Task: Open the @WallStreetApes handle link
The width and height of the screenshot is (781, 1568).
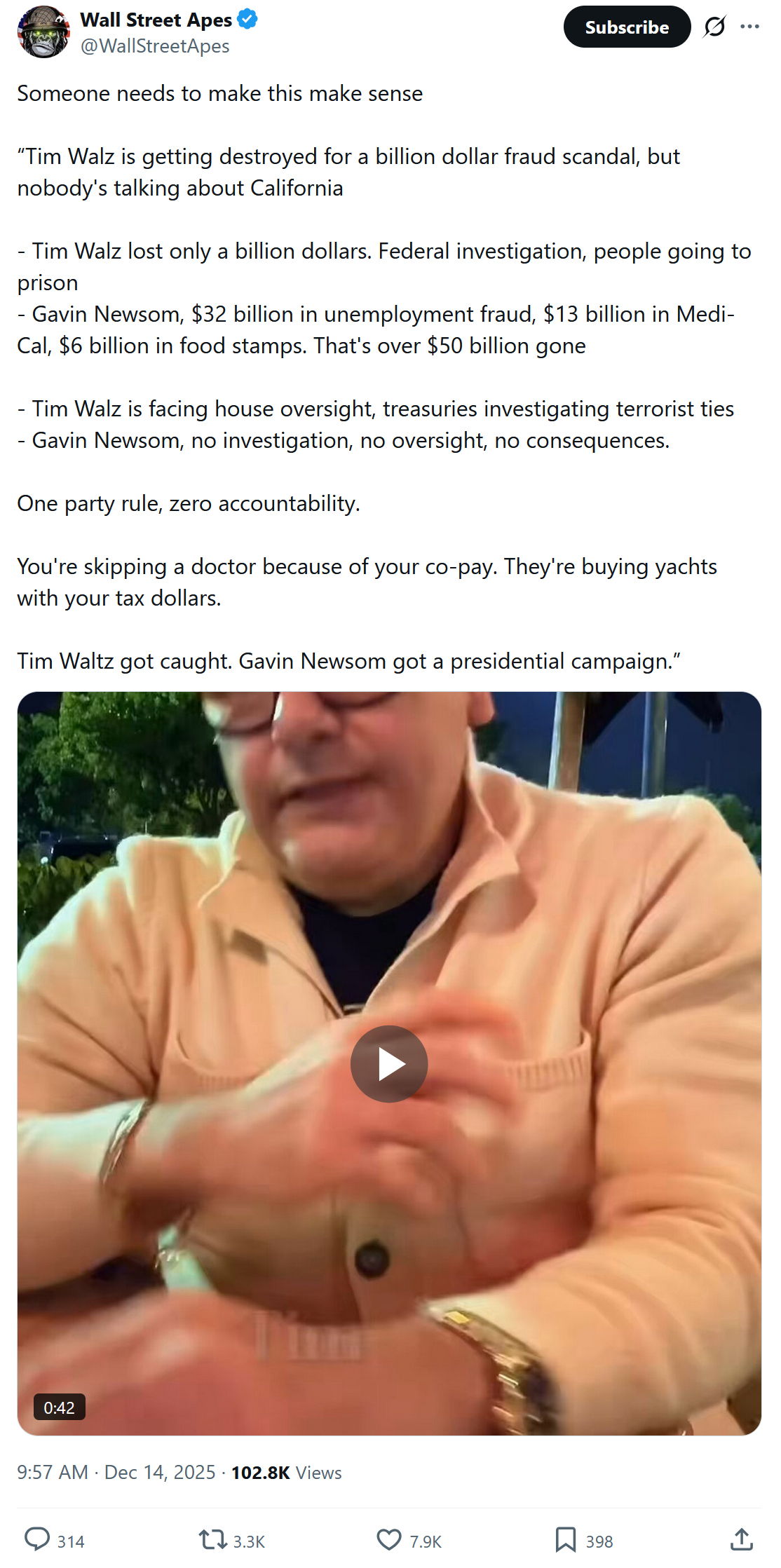Action: 155,46
